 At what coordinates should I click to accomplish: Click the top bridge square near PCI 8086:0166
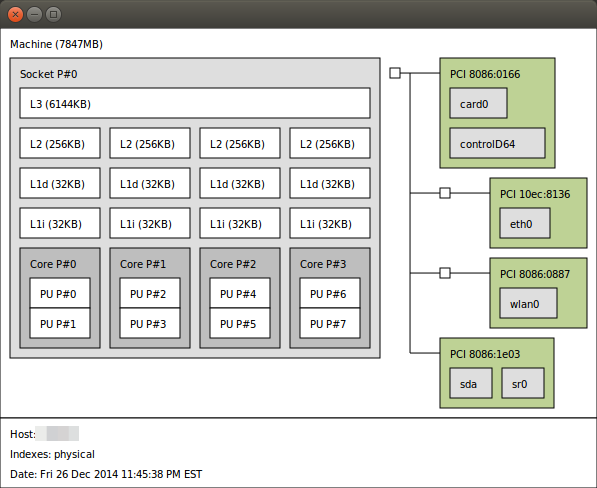pos(395,73)
